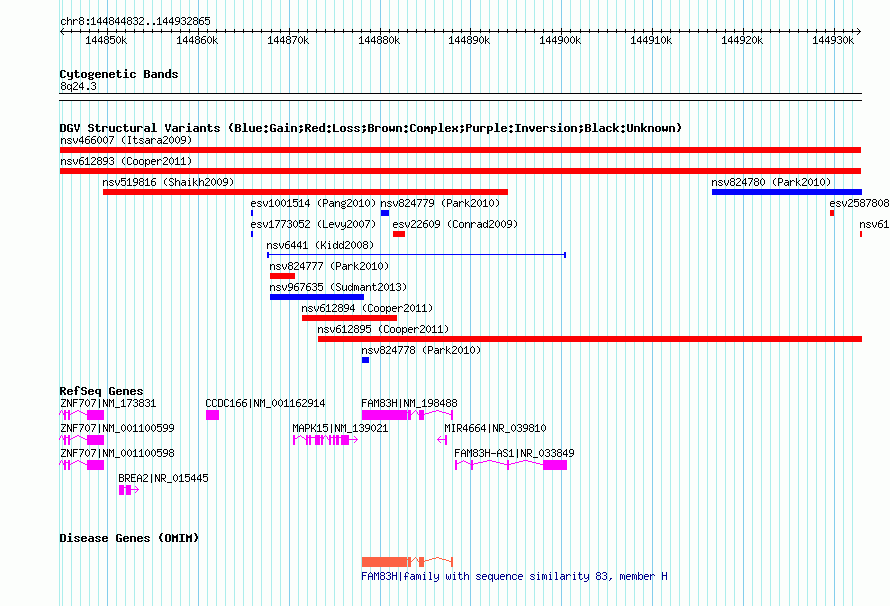Open the blue gain bar nsv824780 (Park2010)
The width and height of the screenshot is (890, 606).
787,192
